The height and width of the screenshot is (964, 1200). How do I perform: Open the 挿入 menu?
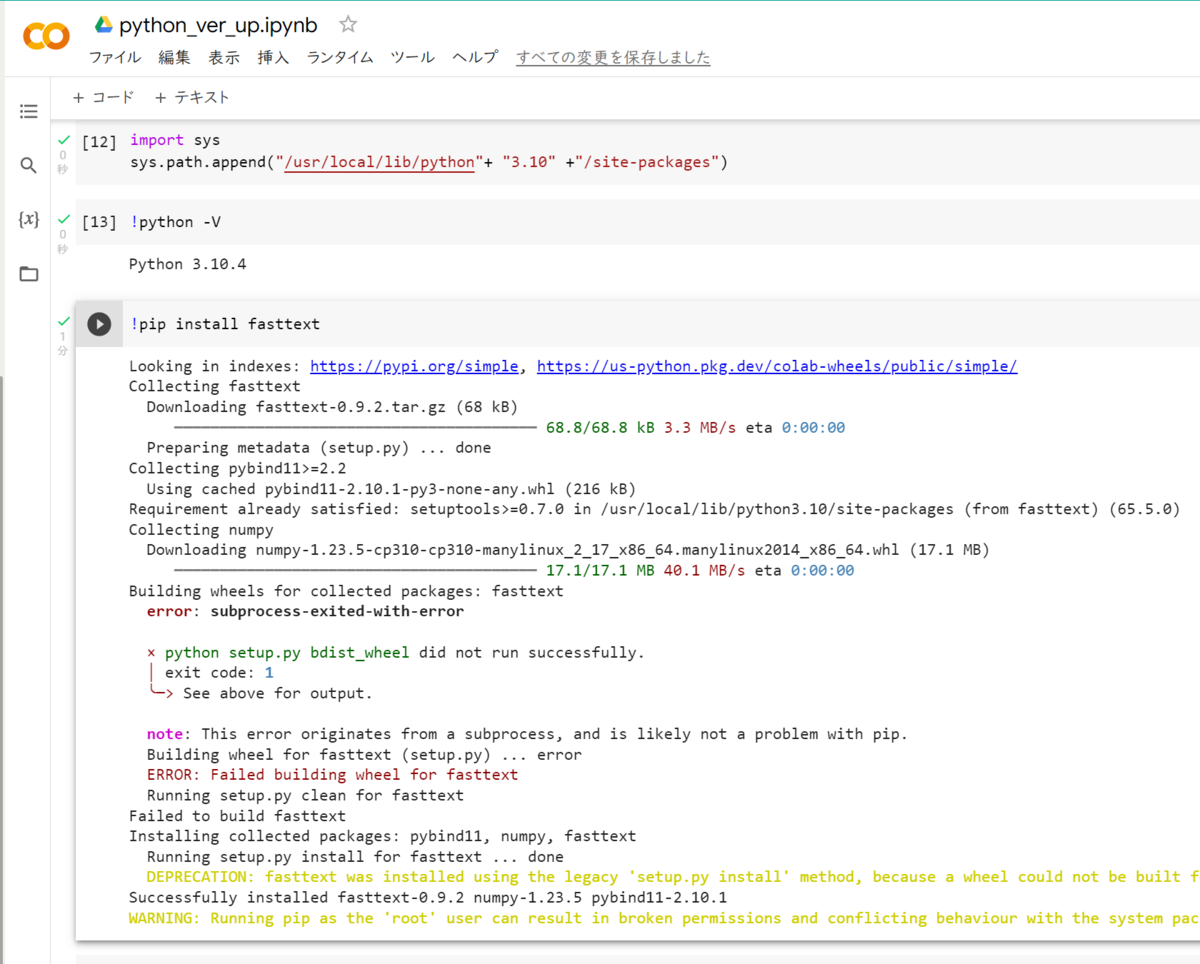pos(273,57)
